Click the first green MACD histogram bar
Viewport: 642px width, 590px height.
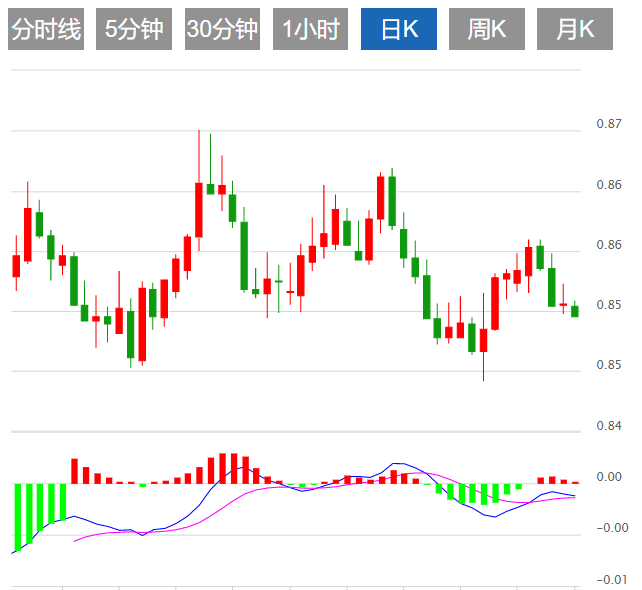[x=18, y=517]
